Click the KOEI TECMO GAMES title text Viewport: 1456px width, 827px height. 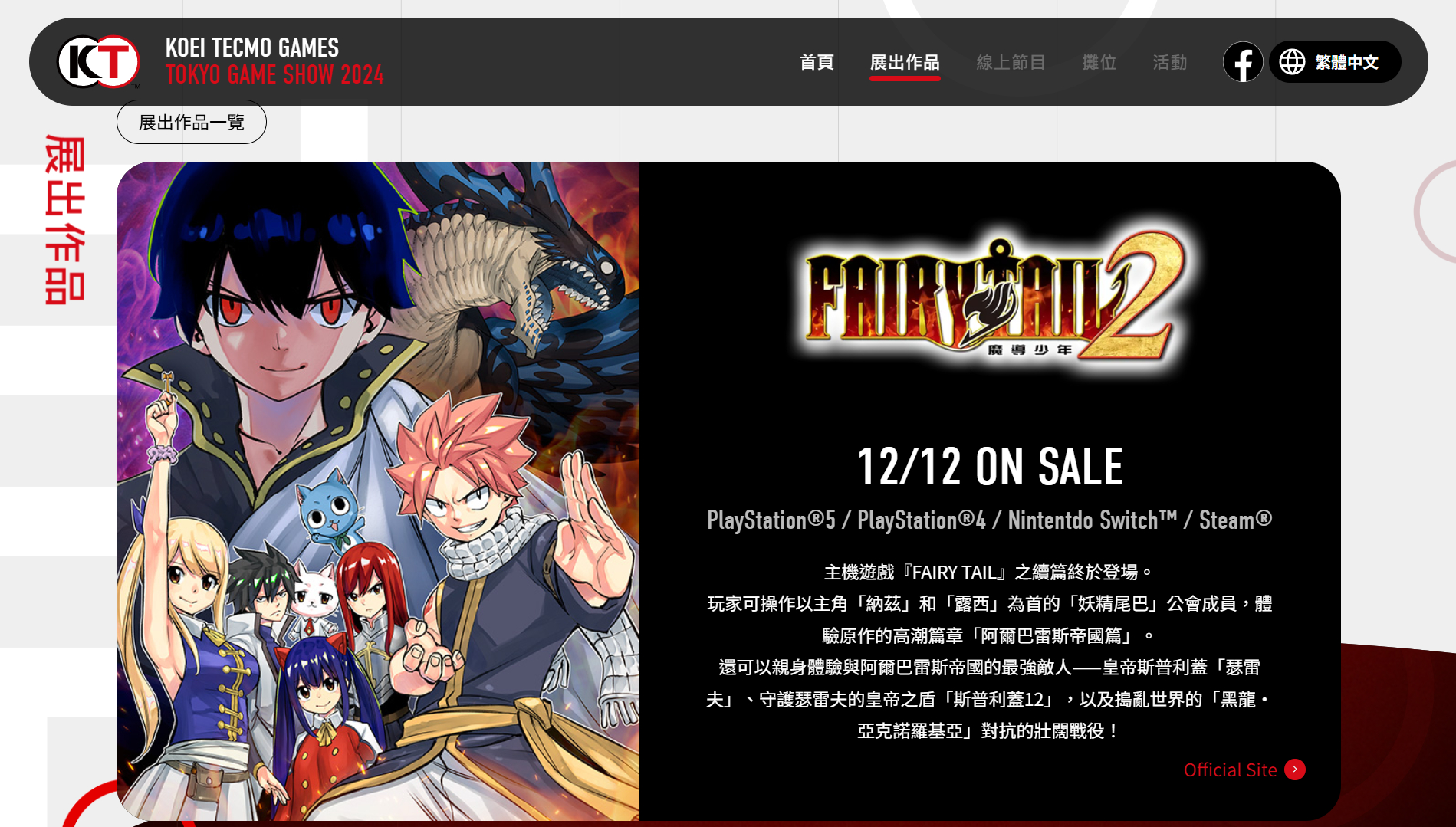pos(252,48)
